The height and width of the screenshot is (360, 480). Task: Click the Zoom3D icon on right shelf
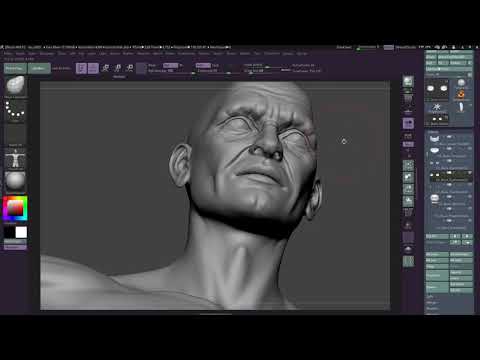tap(408, 189)
